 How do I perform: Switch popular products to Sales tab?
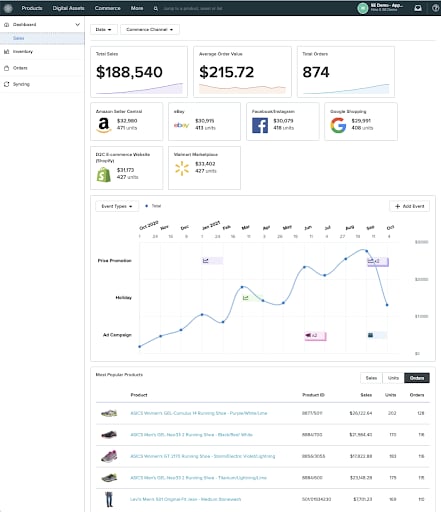click(x=371, y=378)
